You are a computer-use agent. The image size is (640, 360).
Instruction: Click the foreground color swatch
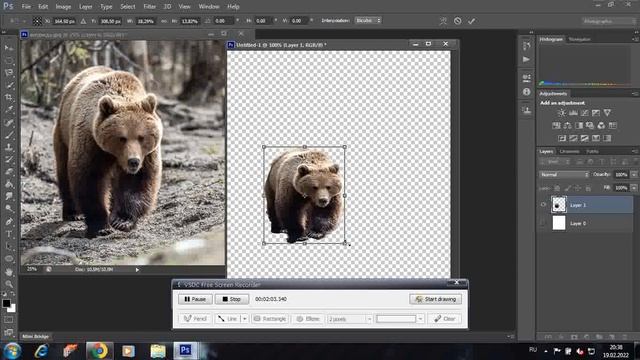coord(6,303)
